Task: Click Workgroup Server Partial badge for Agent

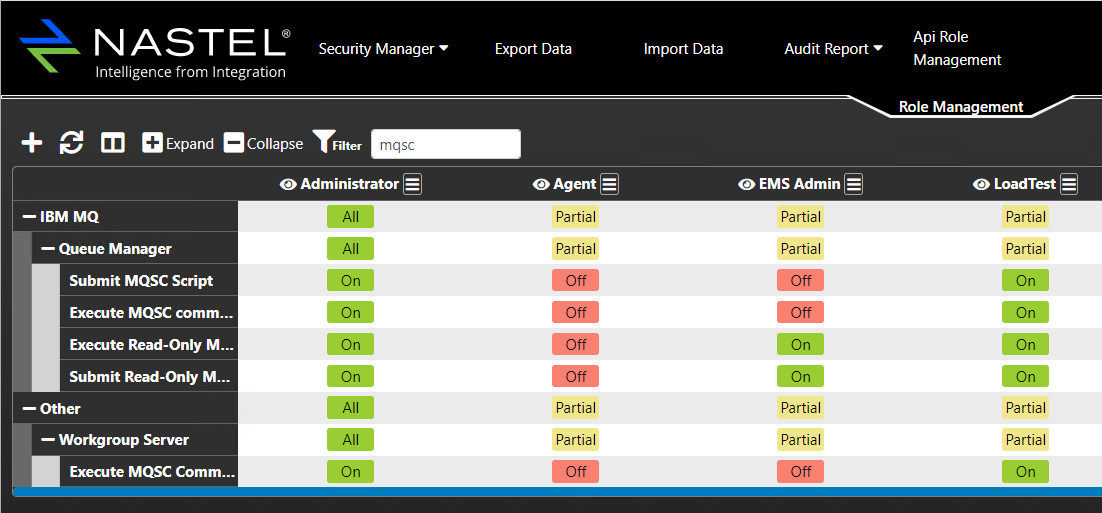Action: pyautogui.click(x=576, y=440)
